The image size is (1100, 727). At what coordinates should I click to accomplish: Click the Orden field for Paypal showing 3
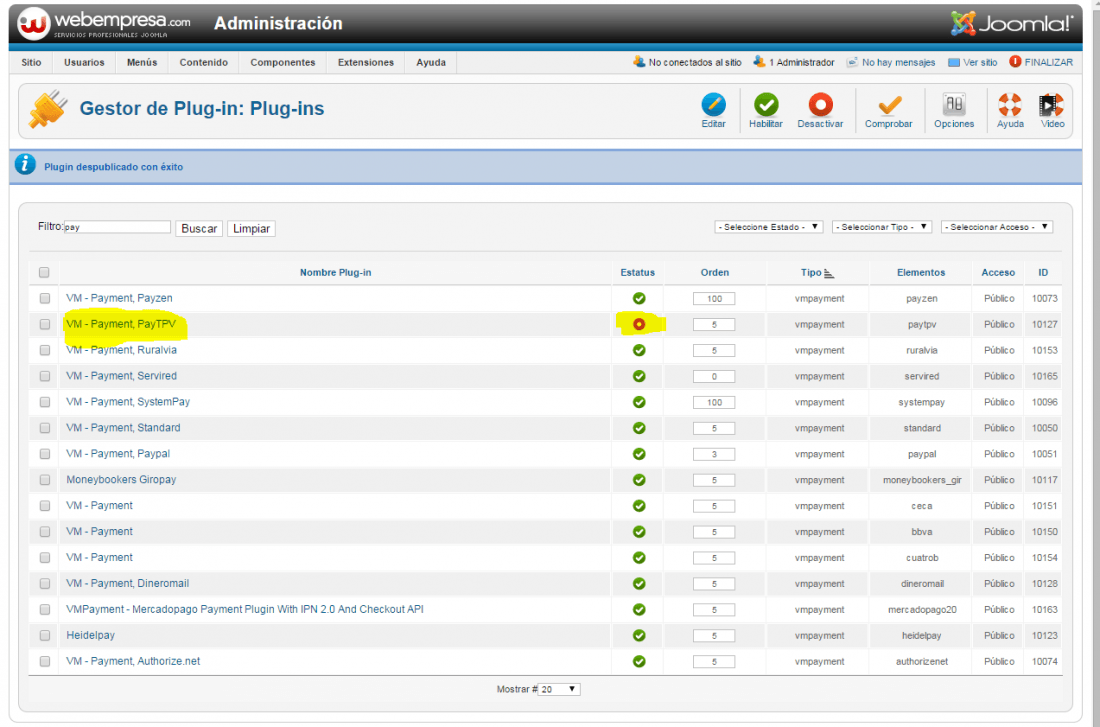pyautogui.click(x=714, y=455)
